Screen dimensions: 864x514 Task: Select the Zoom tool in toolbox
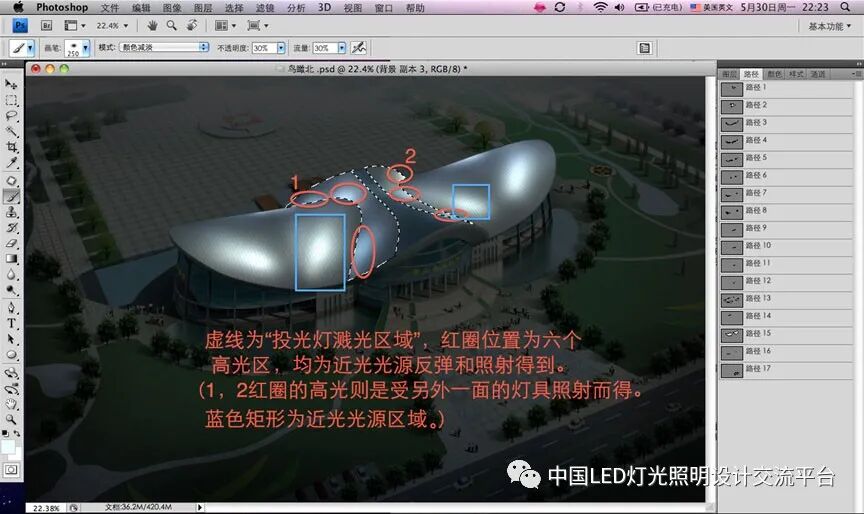11,420
